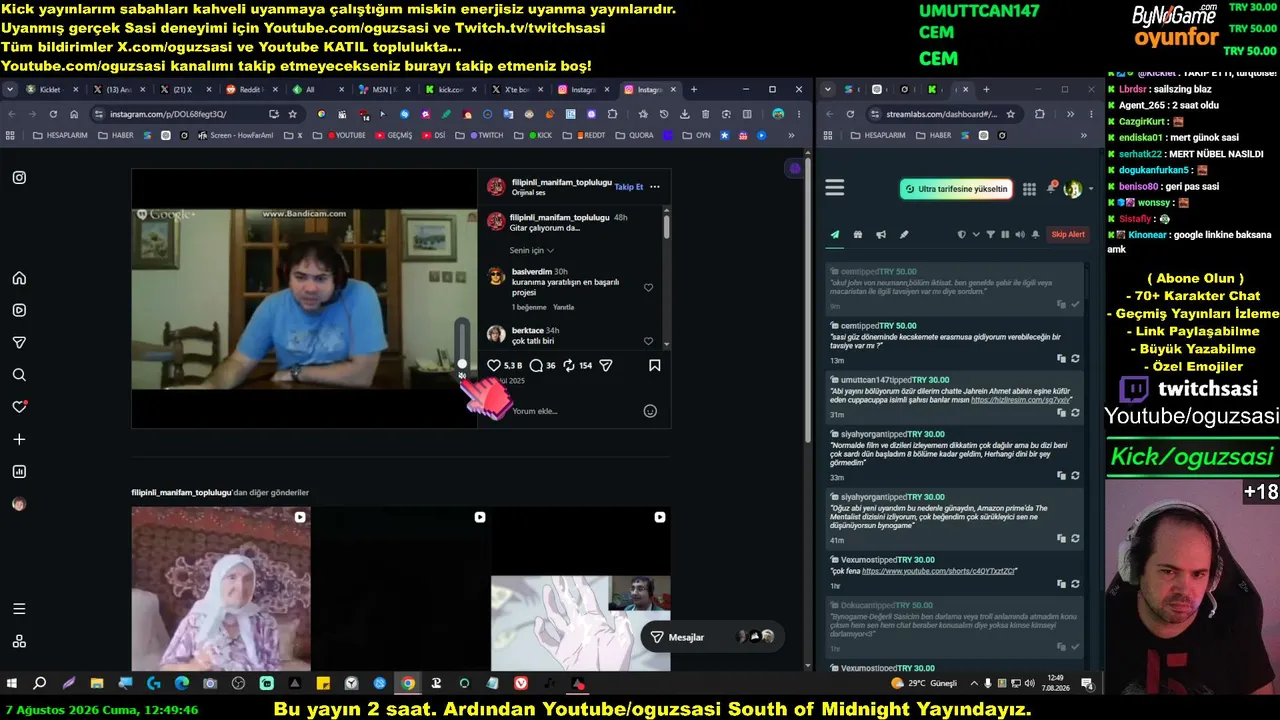1280x720 pixels.
Task: Create a new Instagram post with plus icon
Action: point(19,439)
